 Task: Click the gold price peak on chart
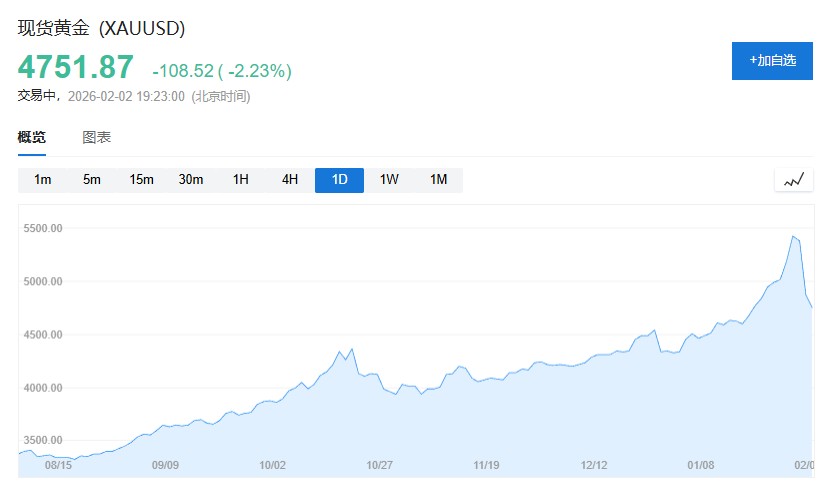[x=793, y=236]
